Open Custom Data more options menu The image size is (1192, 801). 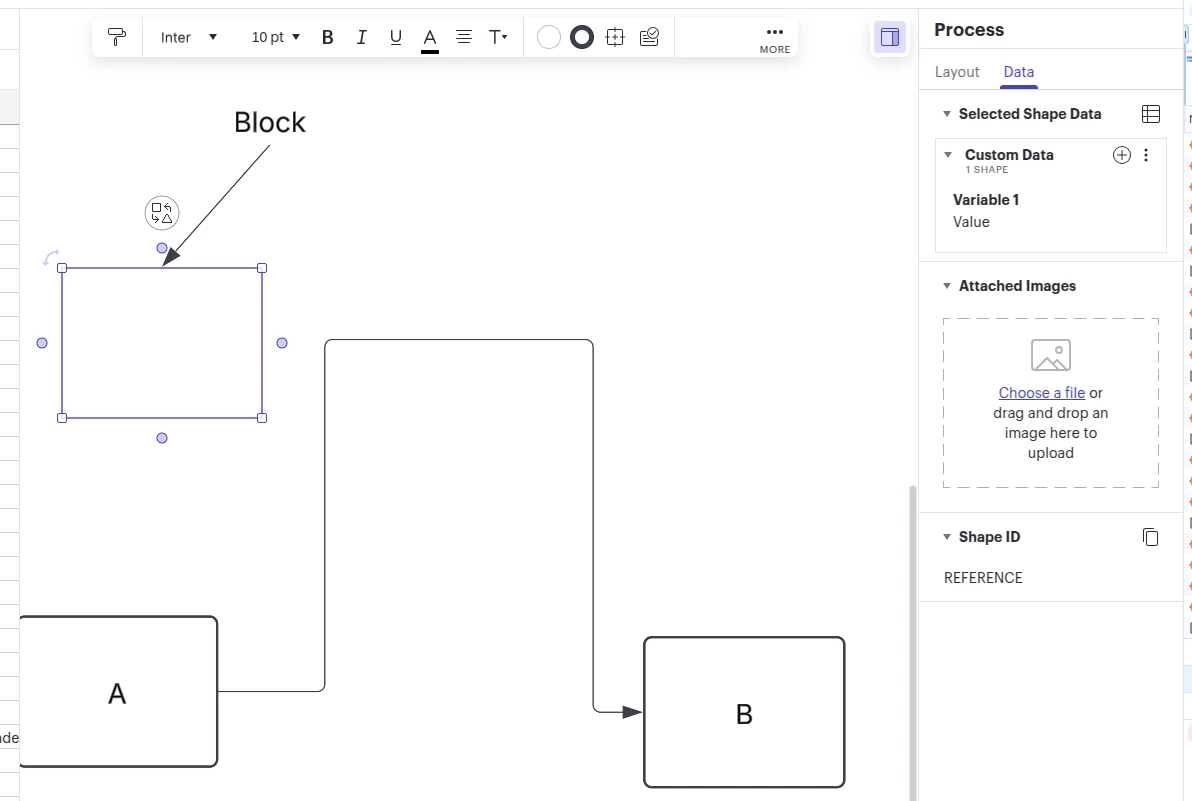coord(1146,155)
